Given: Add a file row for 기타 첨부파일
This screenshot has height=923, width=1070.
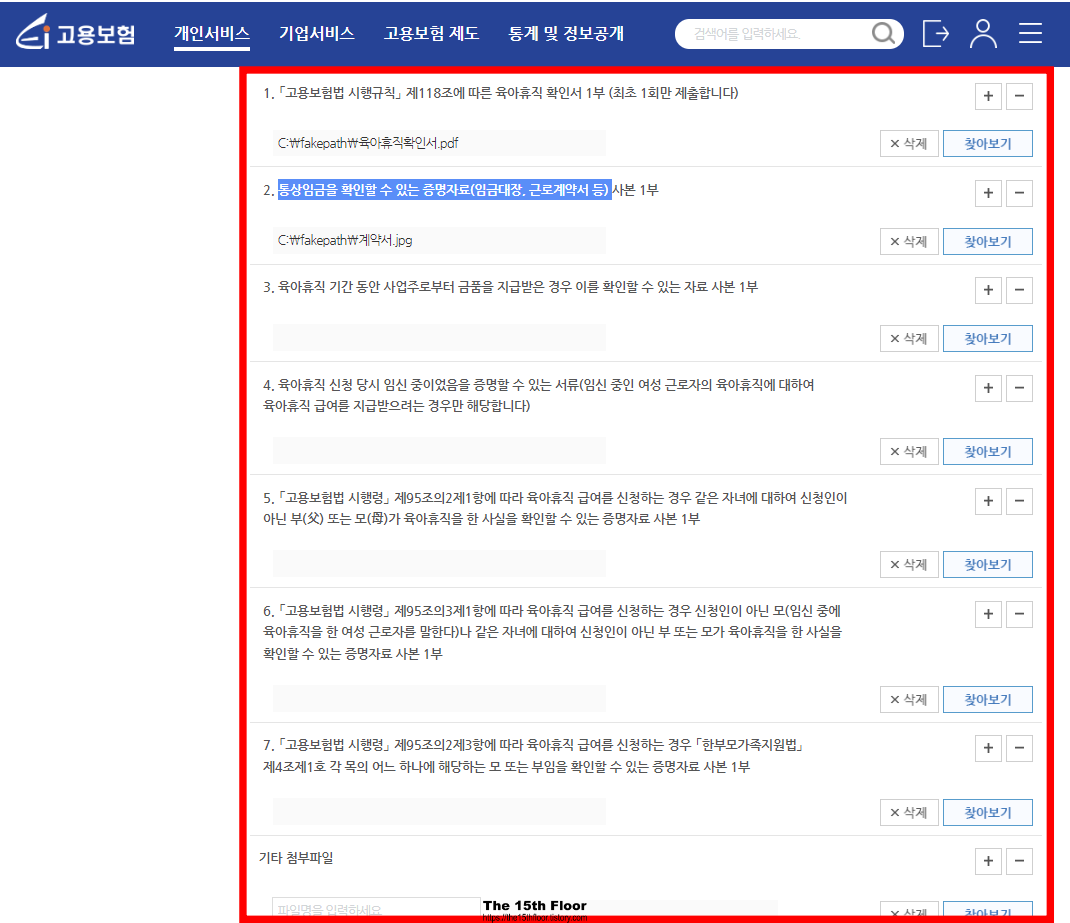Looking at the screenshot, I should point(987,861).
